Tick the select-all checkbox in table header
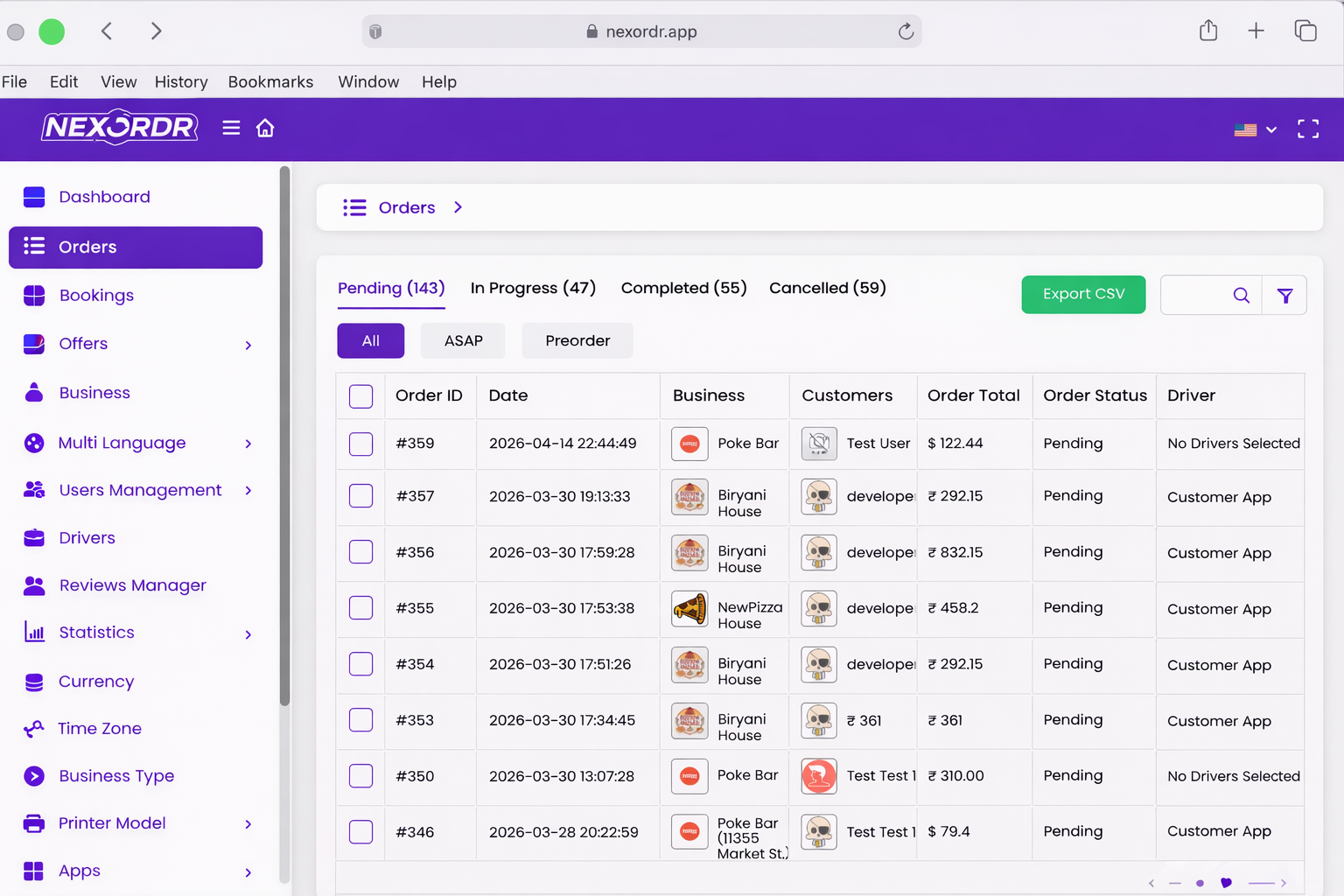 tap(360, 396)
